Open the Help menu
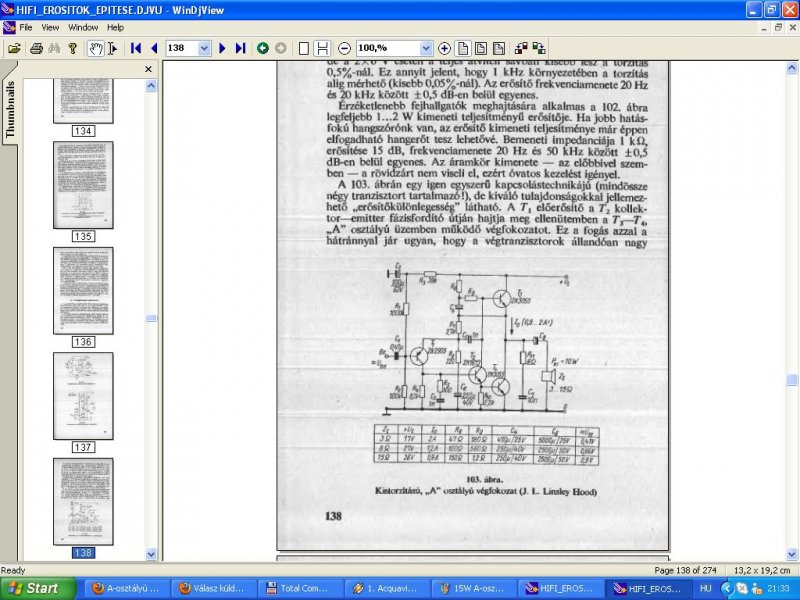The width and height of the screenshot is (800, 600). pyautogui.click(x=115, y=28)
